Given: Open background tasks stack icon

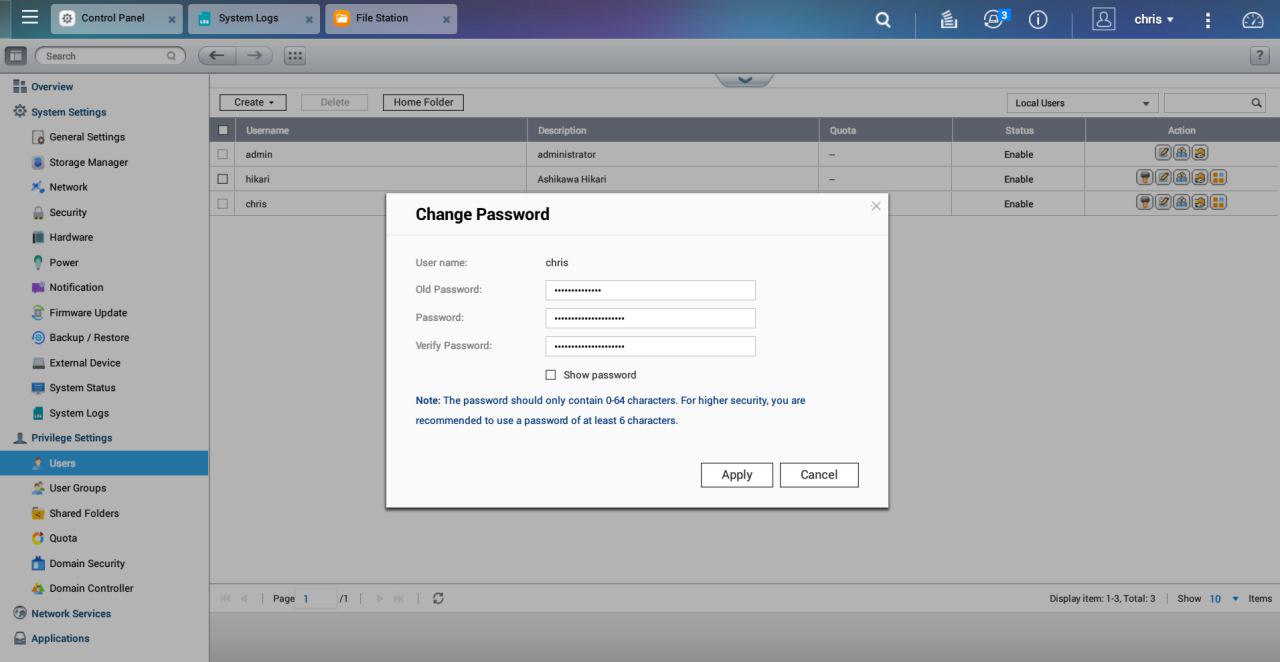Looking at the screenshot, I should coord(949,19).
